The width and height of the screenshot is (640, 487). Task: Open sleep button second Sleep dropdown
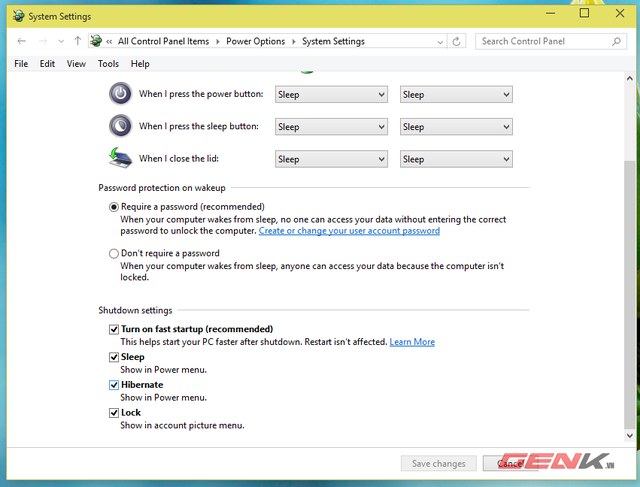click(x=456, y=127)
